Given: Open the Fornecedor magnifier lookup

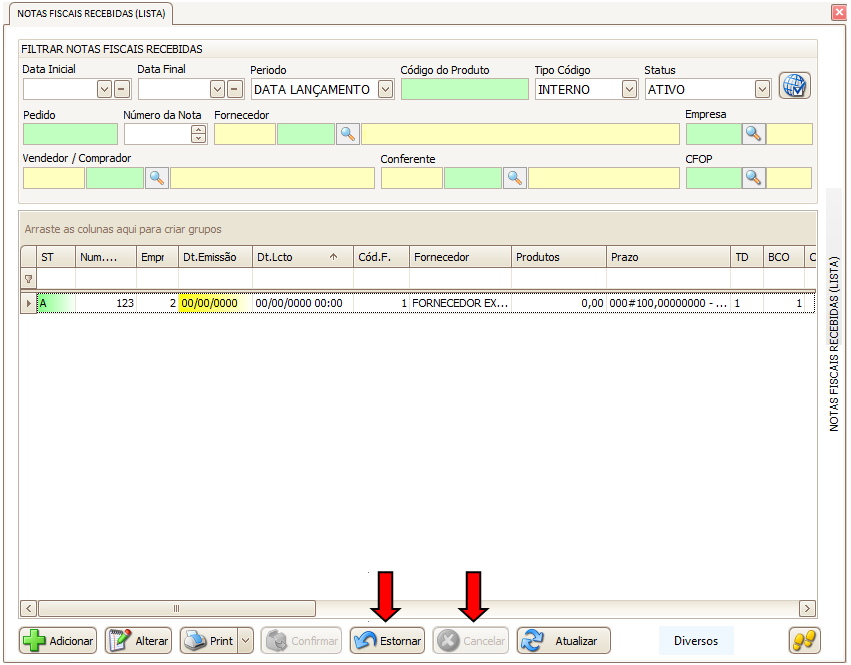Looking at the screenshot, I should (x=347, y=134).
